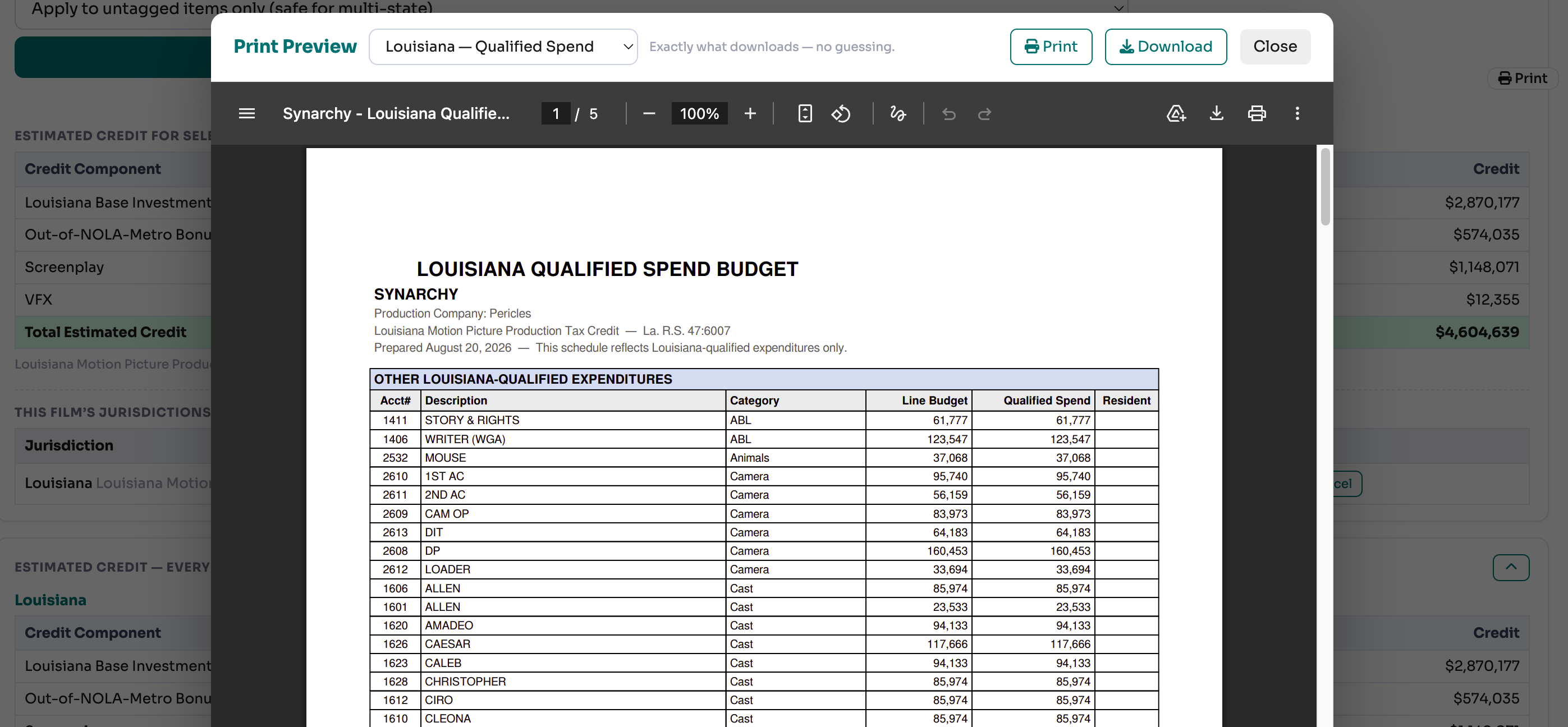The height and width of the screenshot is (727, 1568).
Task: Click the Louisiana heading link in background
Action: (x=51, y=600)
